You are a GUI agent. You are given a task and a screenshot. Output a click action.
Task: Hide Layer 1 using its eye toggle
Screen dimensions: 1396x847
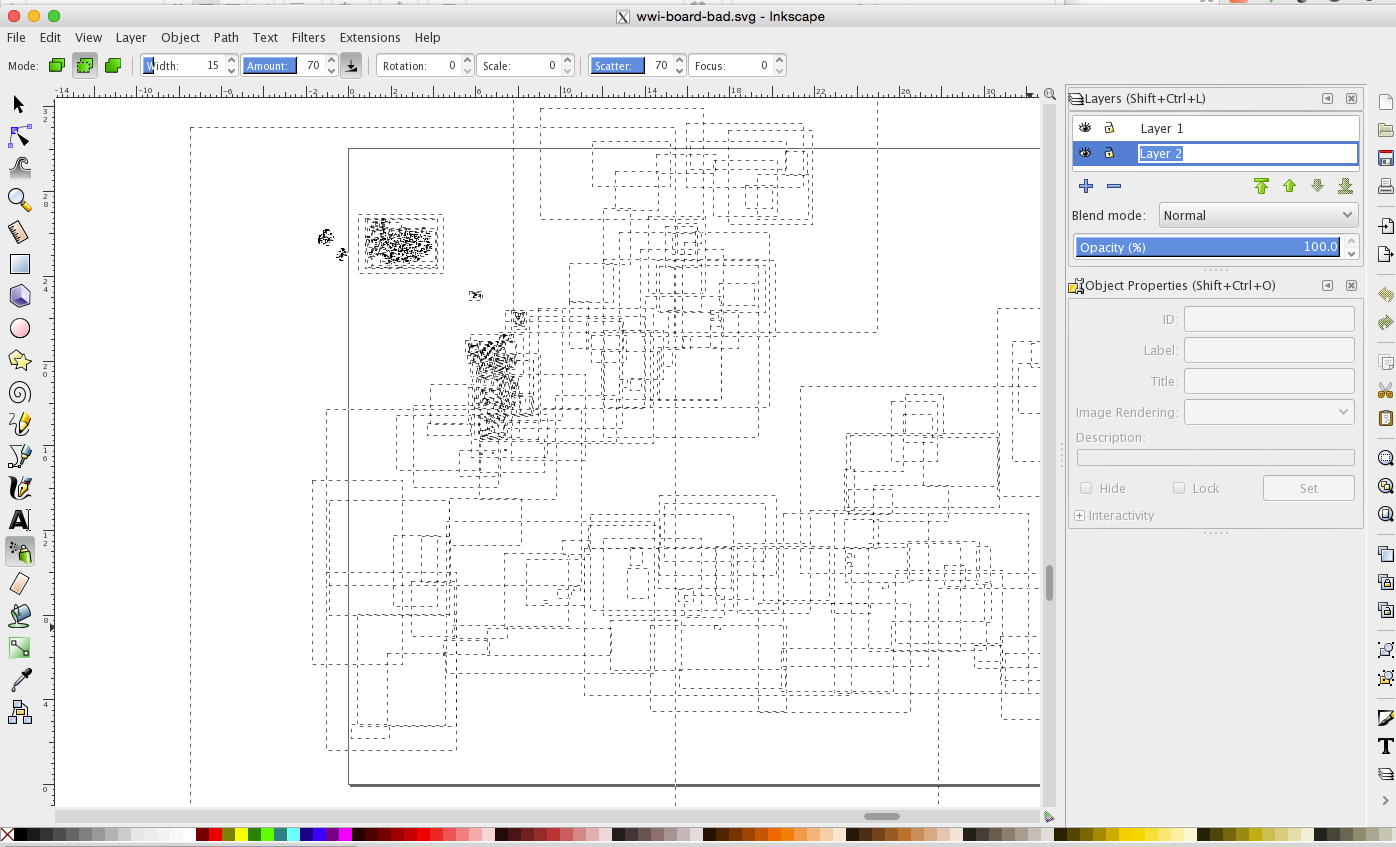(1084, 127)
